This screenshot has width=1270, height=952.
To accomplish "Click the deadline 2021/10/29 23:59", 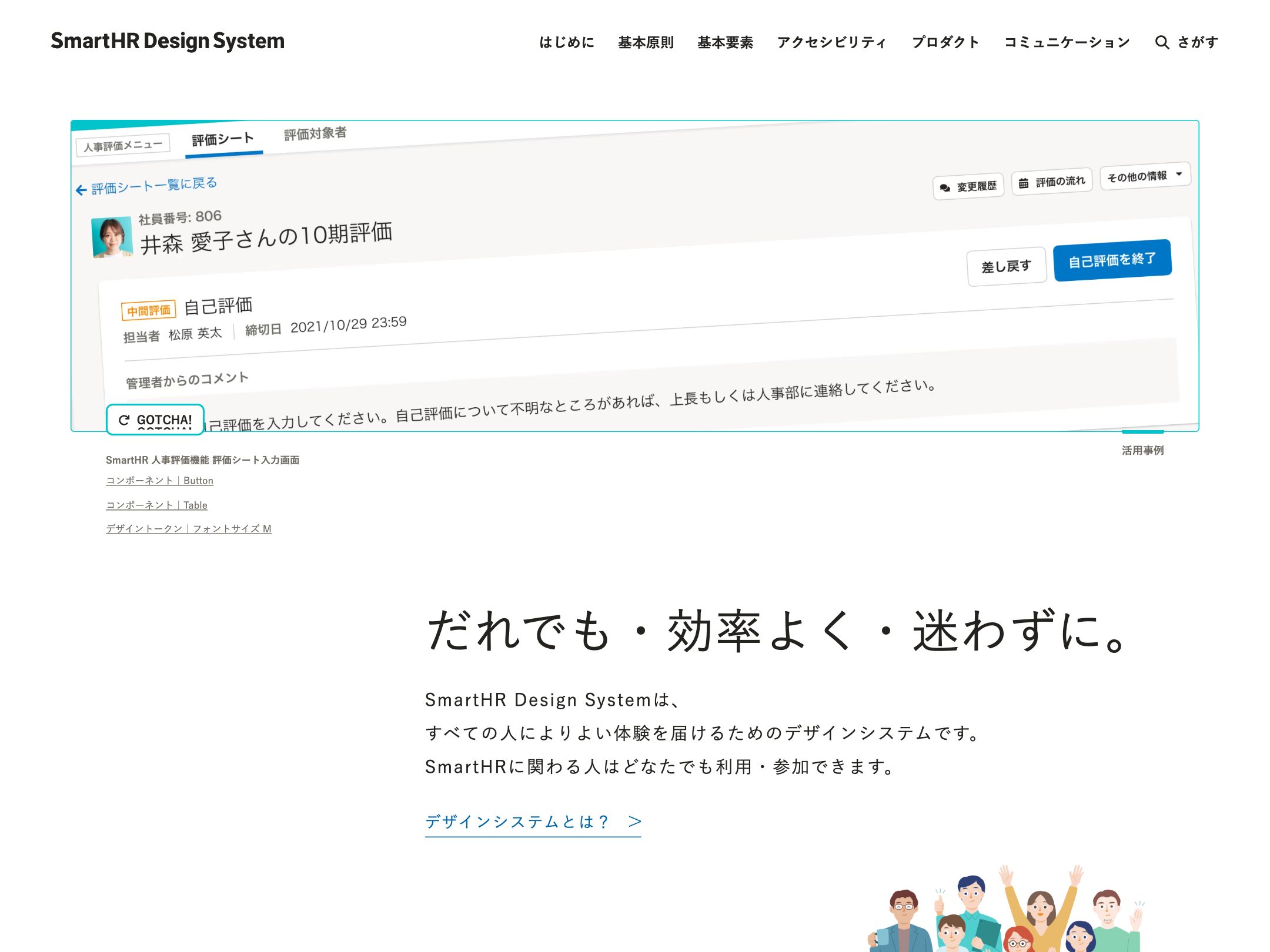I will tap(348, 324).
